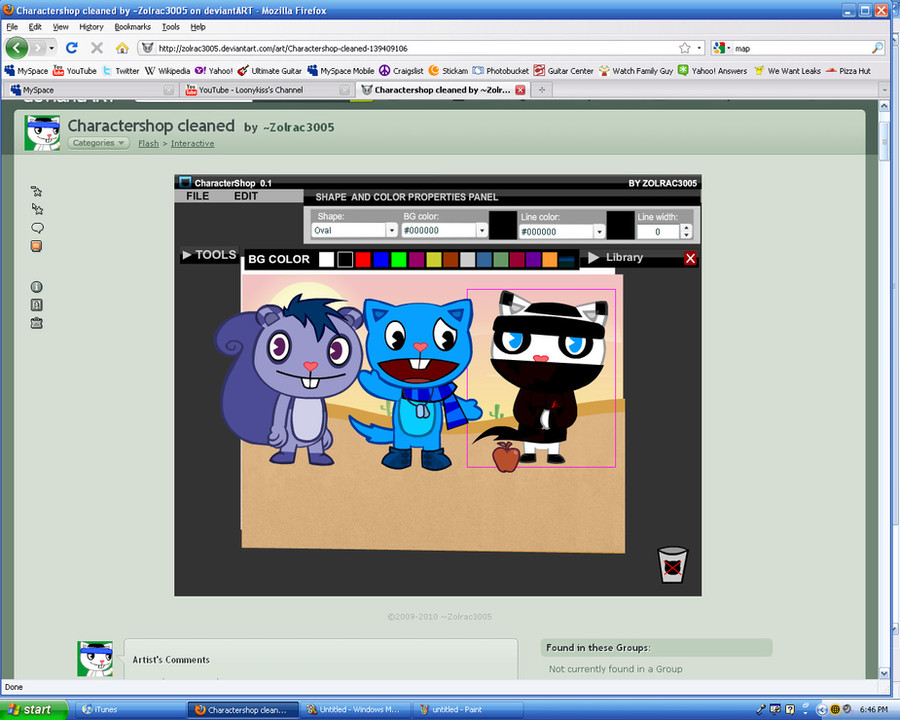Open the Line color hex dropdown
This screenshot has width=900, height=720.
coord(599,231)
